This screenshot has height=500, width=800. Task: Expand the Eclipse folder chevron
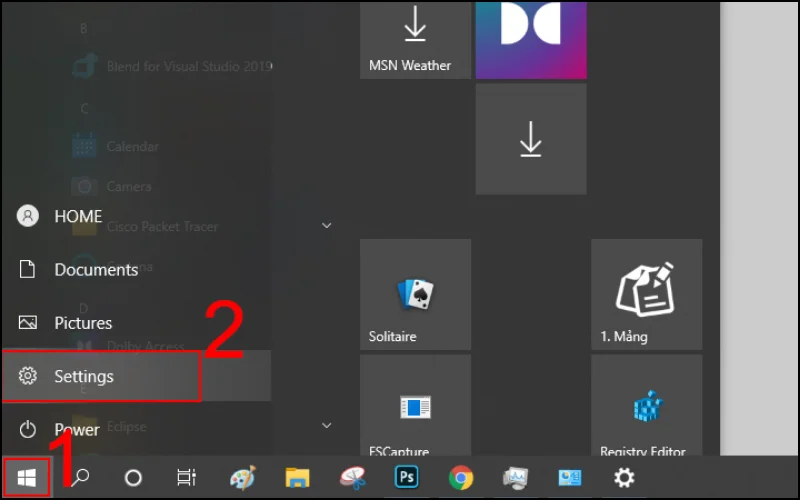[x=327, y=425]
